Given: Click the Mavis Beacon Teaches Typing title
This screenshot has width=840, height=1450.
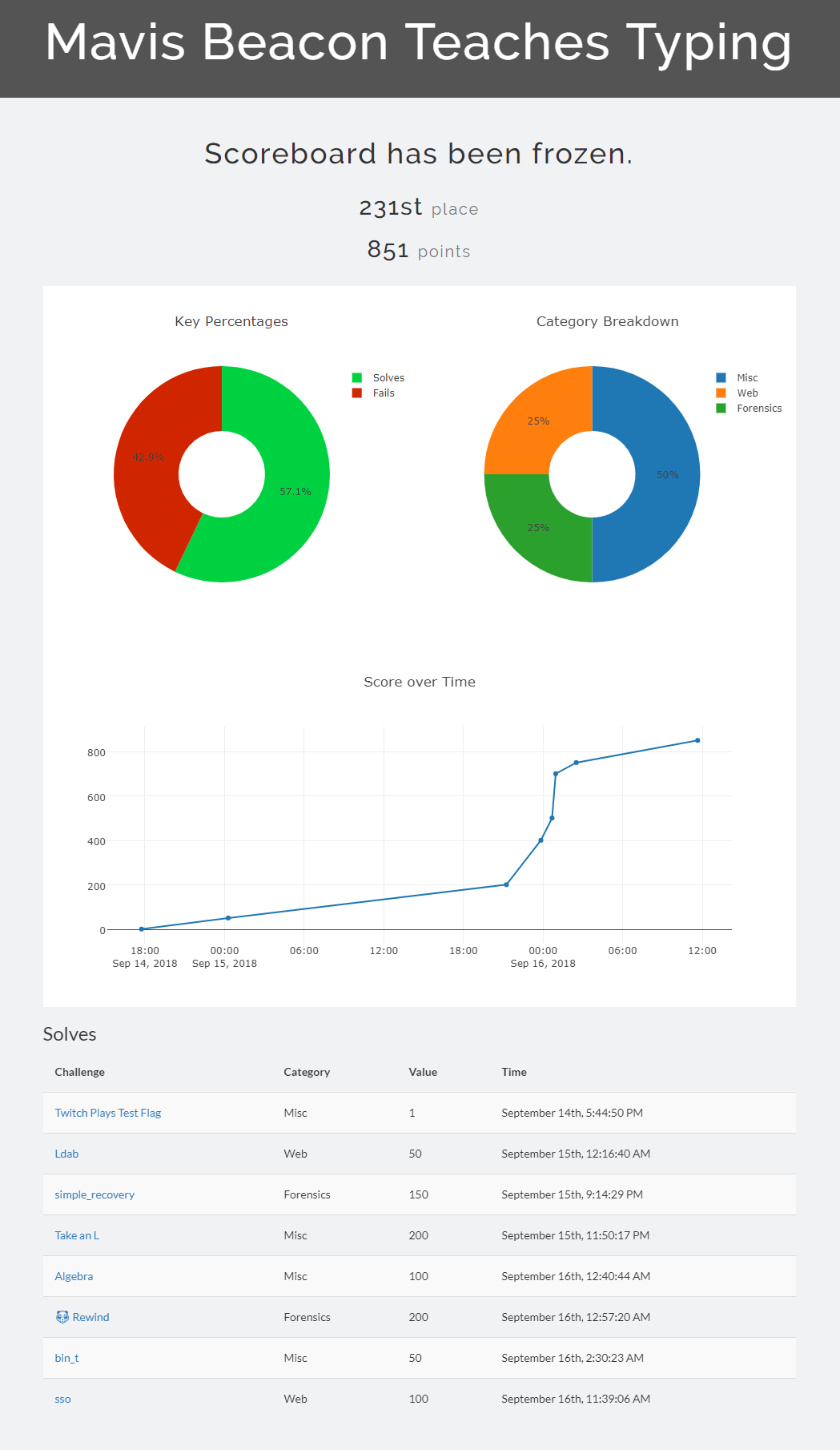Looking at the screenshot, I should pyautogui.click(x=419, y=42).
